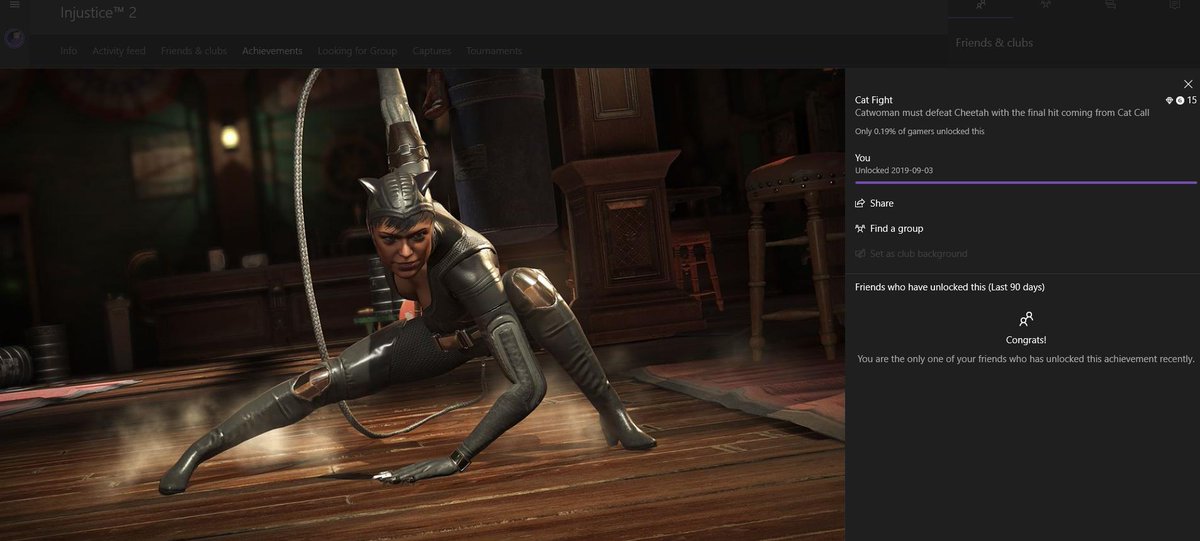Click the Find a group label
The image size is (1200, 541).
[897, 229]
